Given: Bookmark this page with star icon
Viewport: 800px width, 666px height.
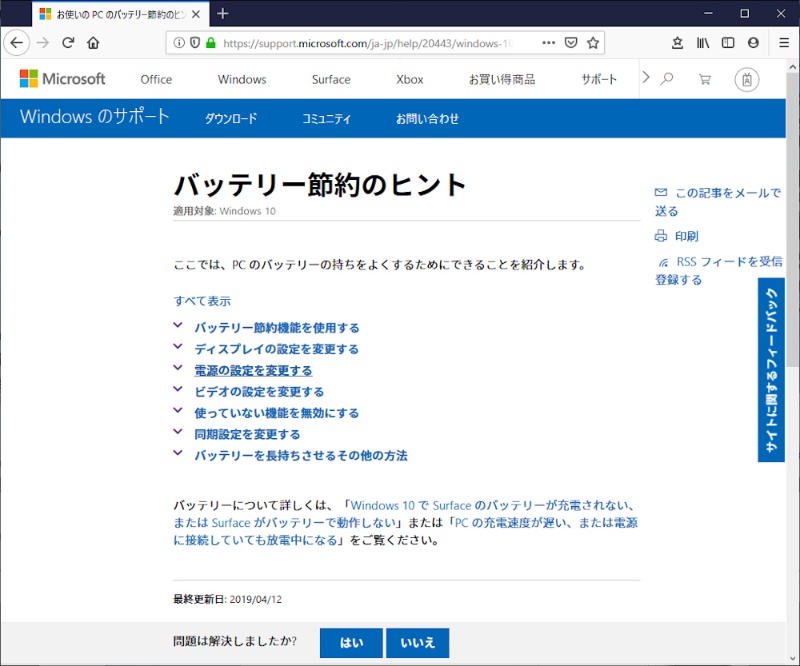Looking at the screenshot, I should point(593,43).
